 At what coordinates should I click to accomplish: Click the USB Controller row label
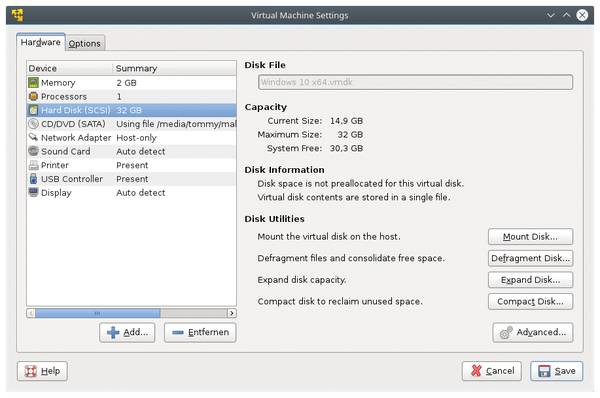pos(72,179)
